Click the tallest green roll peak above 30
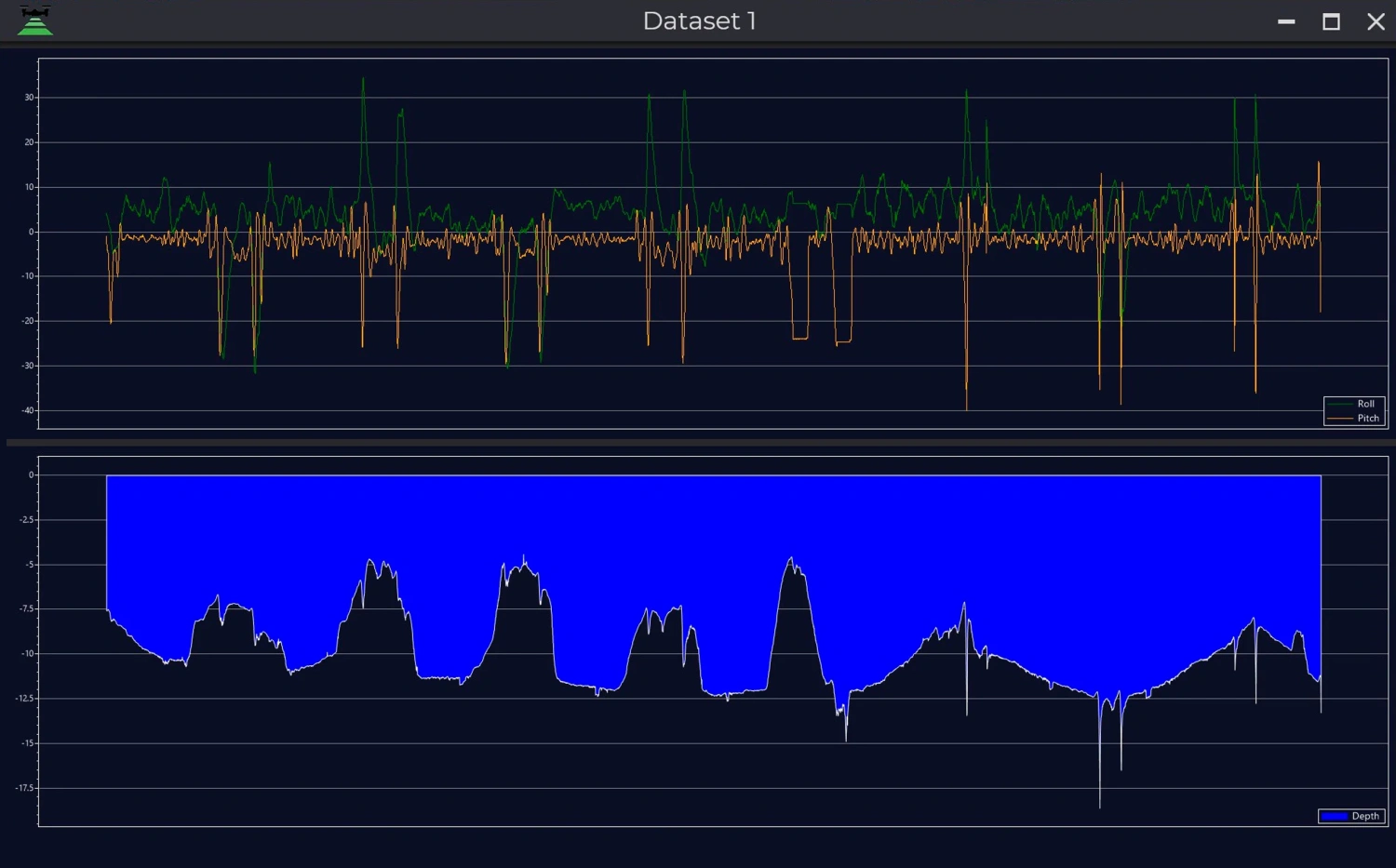The image size is (1396, 868). [363, 82]
